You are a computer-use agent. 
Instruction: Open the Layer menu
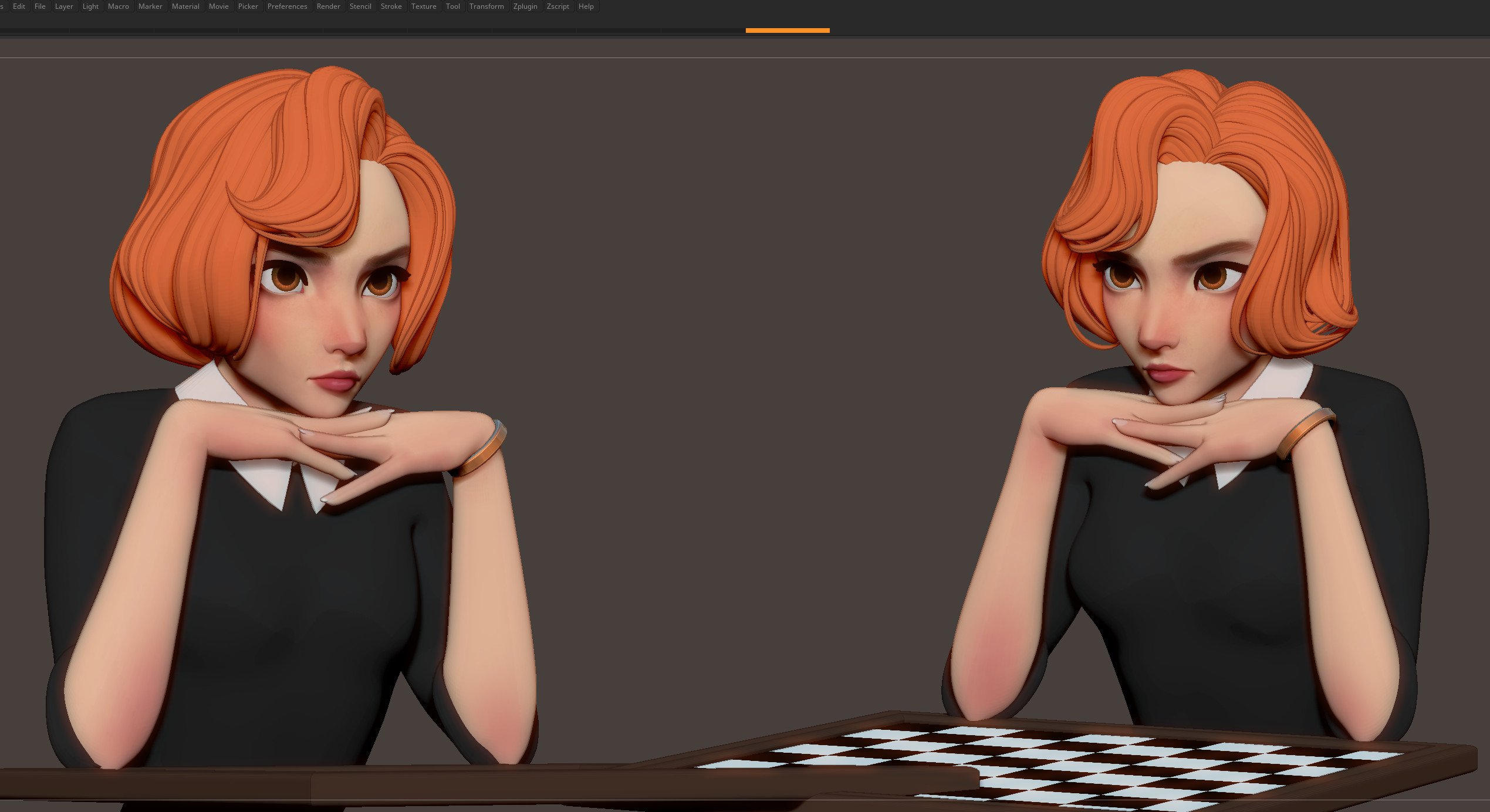[64, 6]
